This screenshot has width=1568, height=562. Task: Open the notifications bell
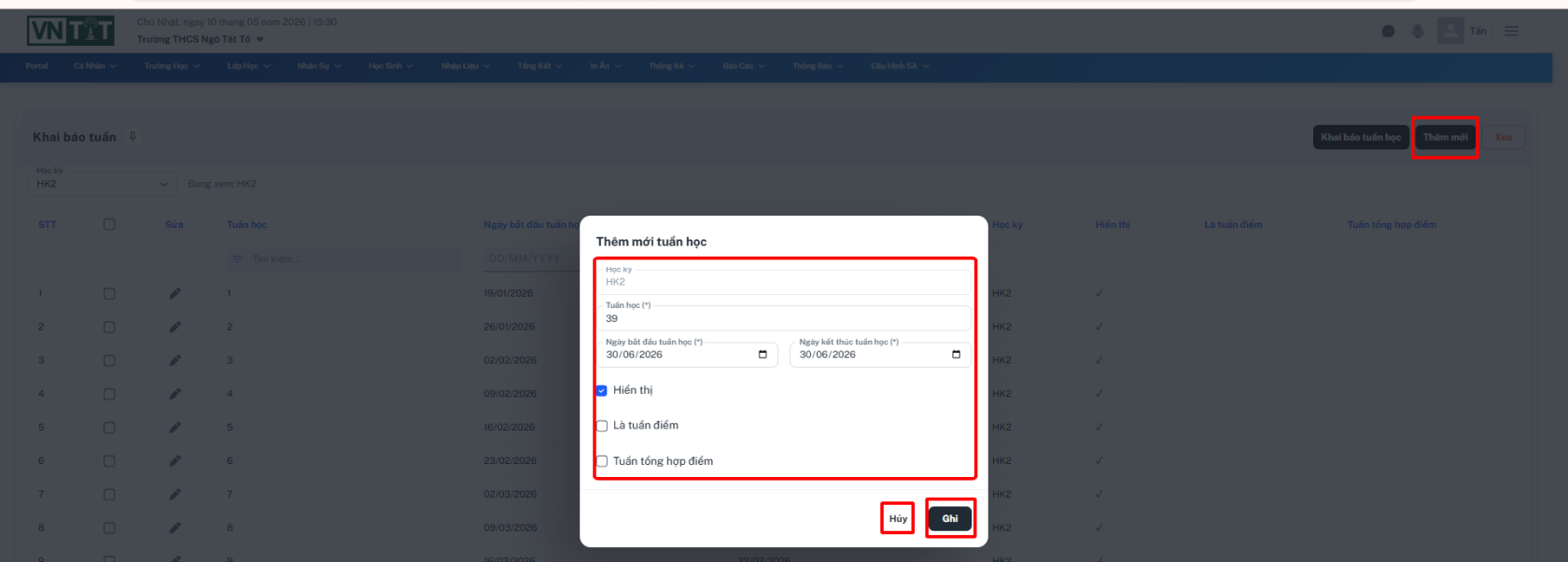(x=1418, y=31)
